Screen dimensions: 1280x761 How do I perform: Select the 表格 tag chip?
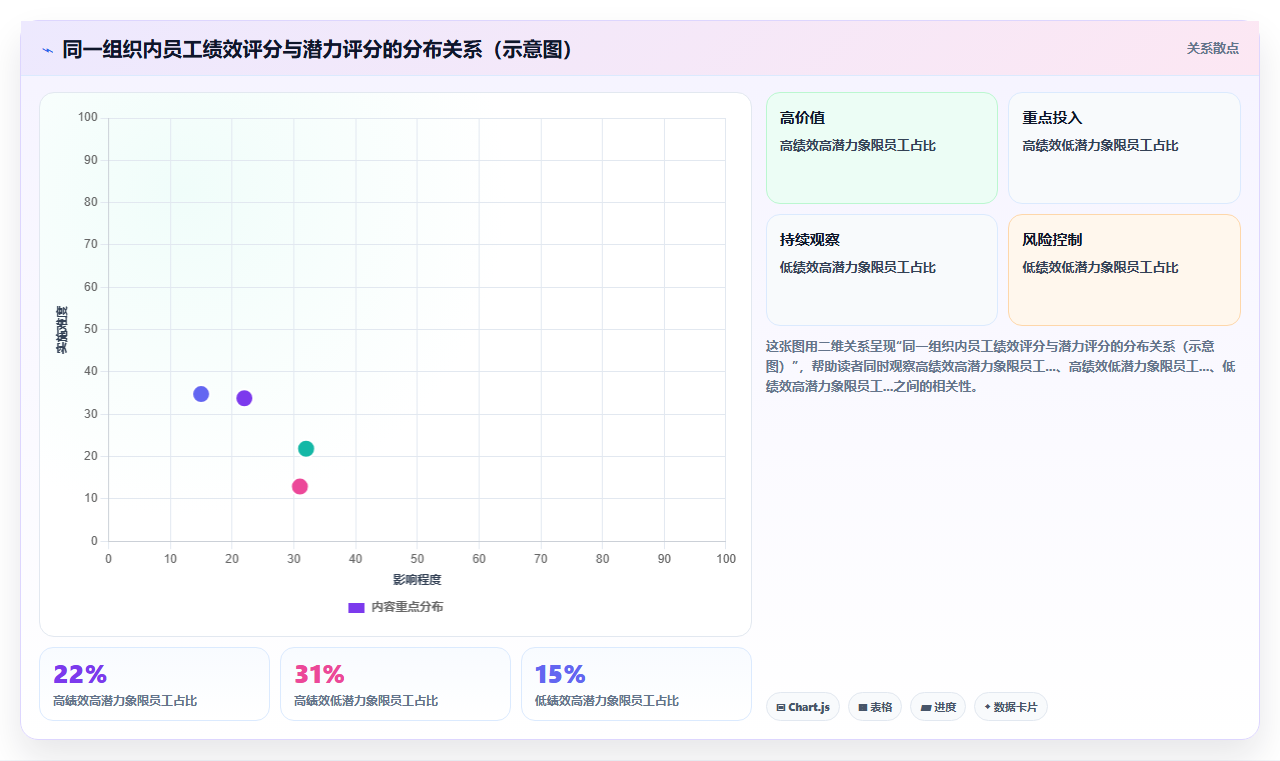click(x=875, y=707)
